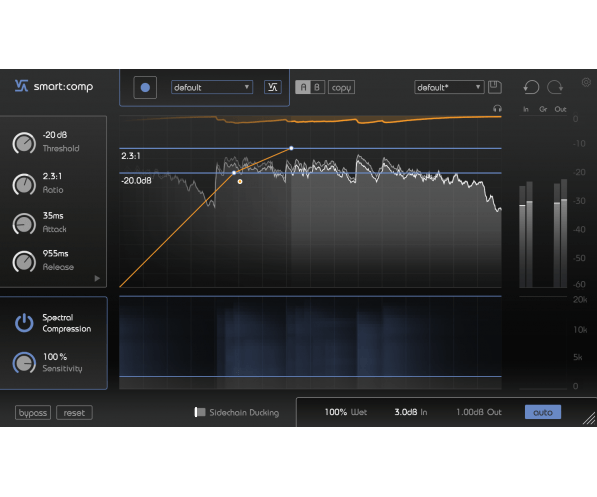
Task: Click the smart compression logo button
Action: tap(273, 87)
